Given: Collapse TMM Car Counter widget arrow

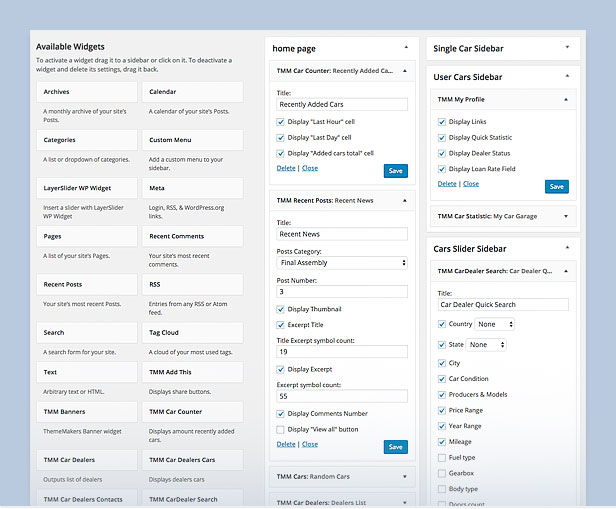Looking at the screenshot, I should coord(403,71).
